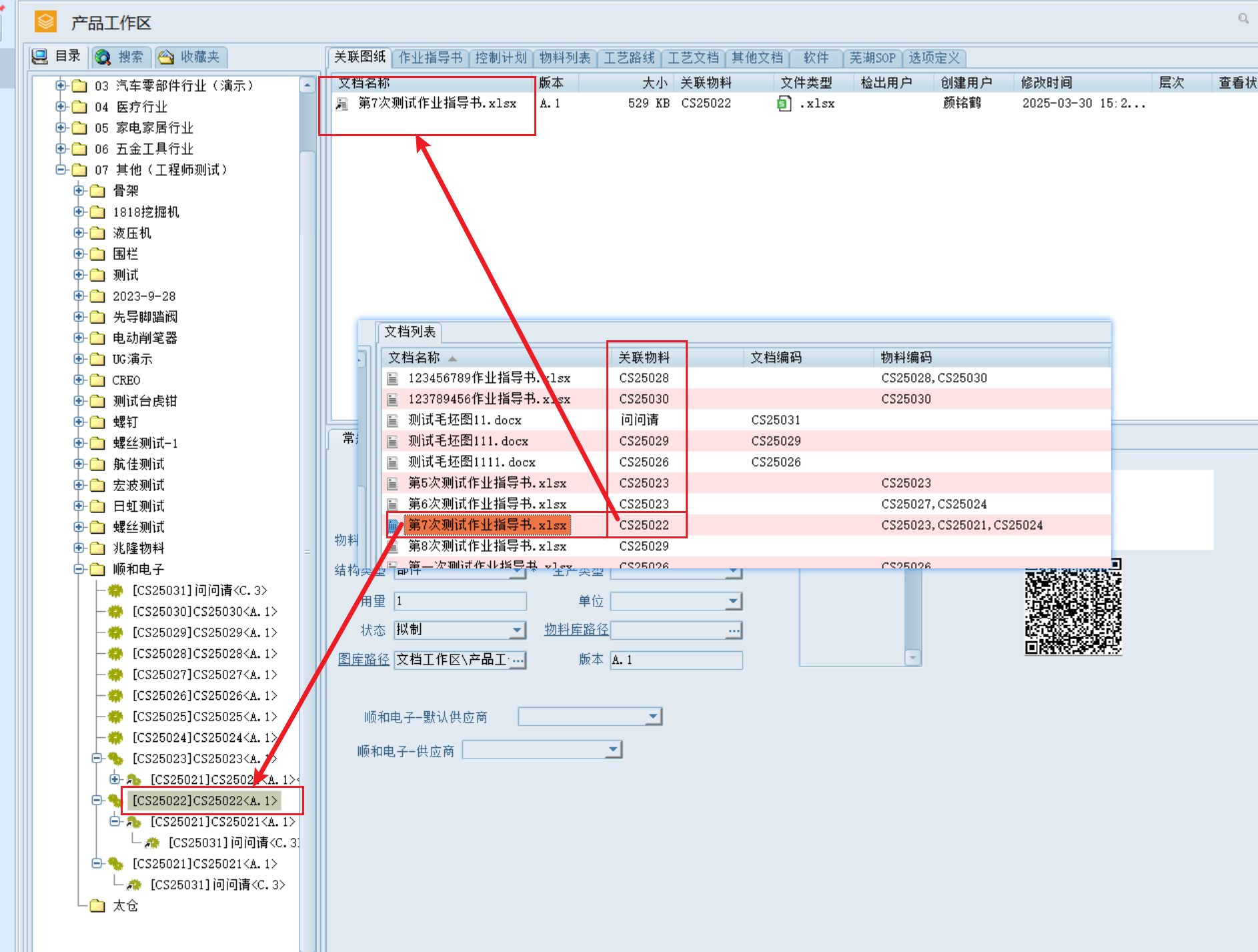This screenshot has width=1258, height=952.
Task: Click the gear icon of [CS25030]CS25030
Action: [116, 612]
